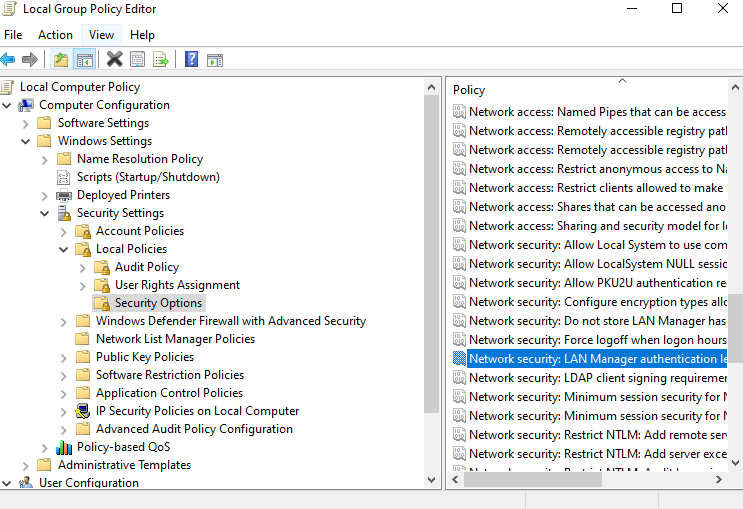The image size is (743, 509).
Task: Expand the Administrative Templates node
Action: pyautogui.click(x=26, y=466)
